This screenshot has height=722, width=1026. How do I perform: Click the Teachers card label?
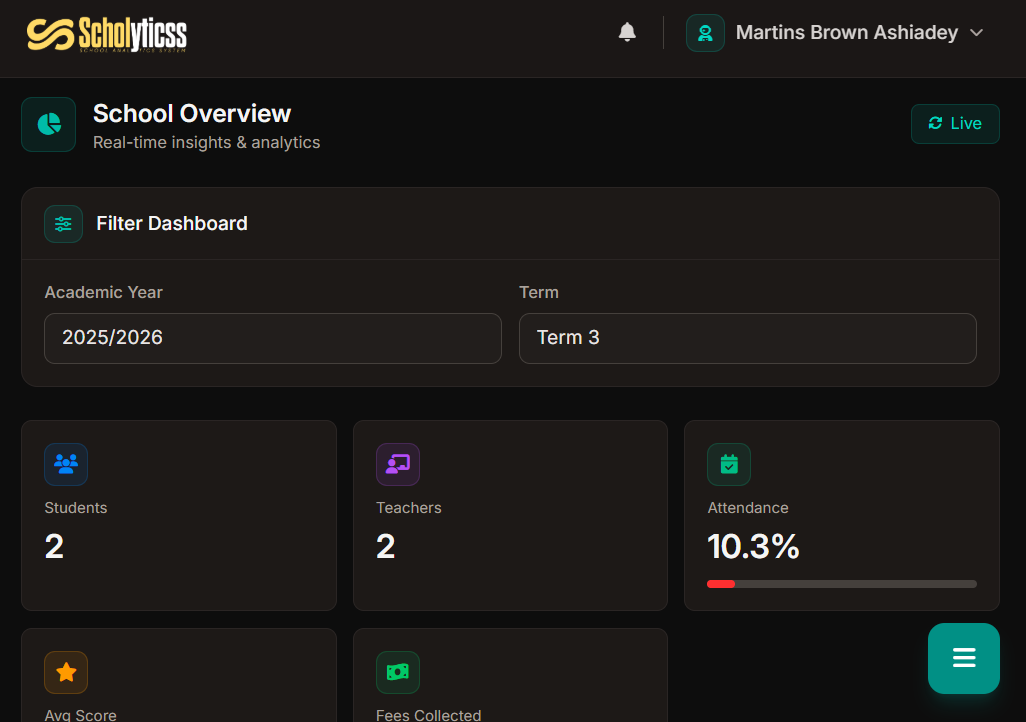408,508
